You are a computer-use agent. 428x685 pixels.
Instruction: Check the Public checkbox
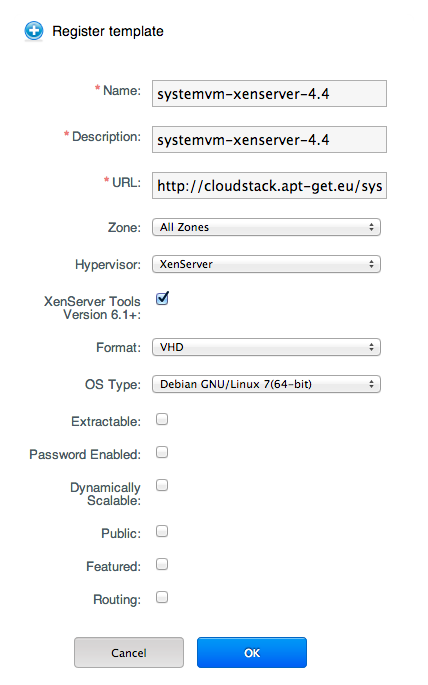(x=162, y=531)
